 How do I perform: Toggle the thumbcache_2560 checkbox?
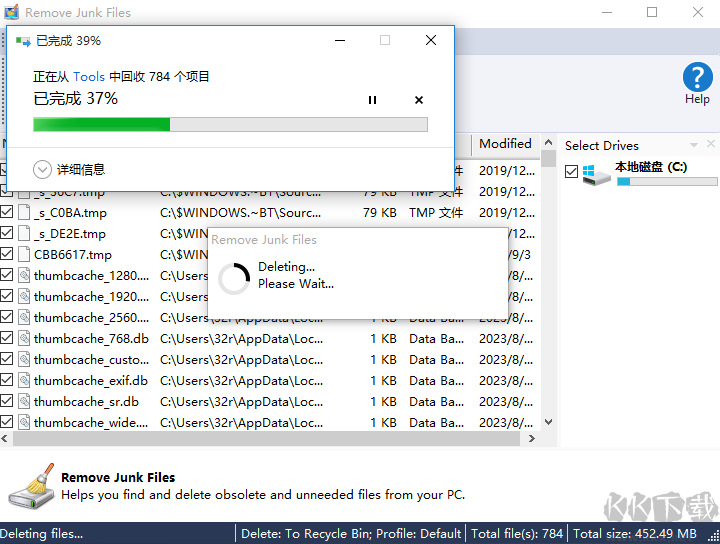pos(6,317)
